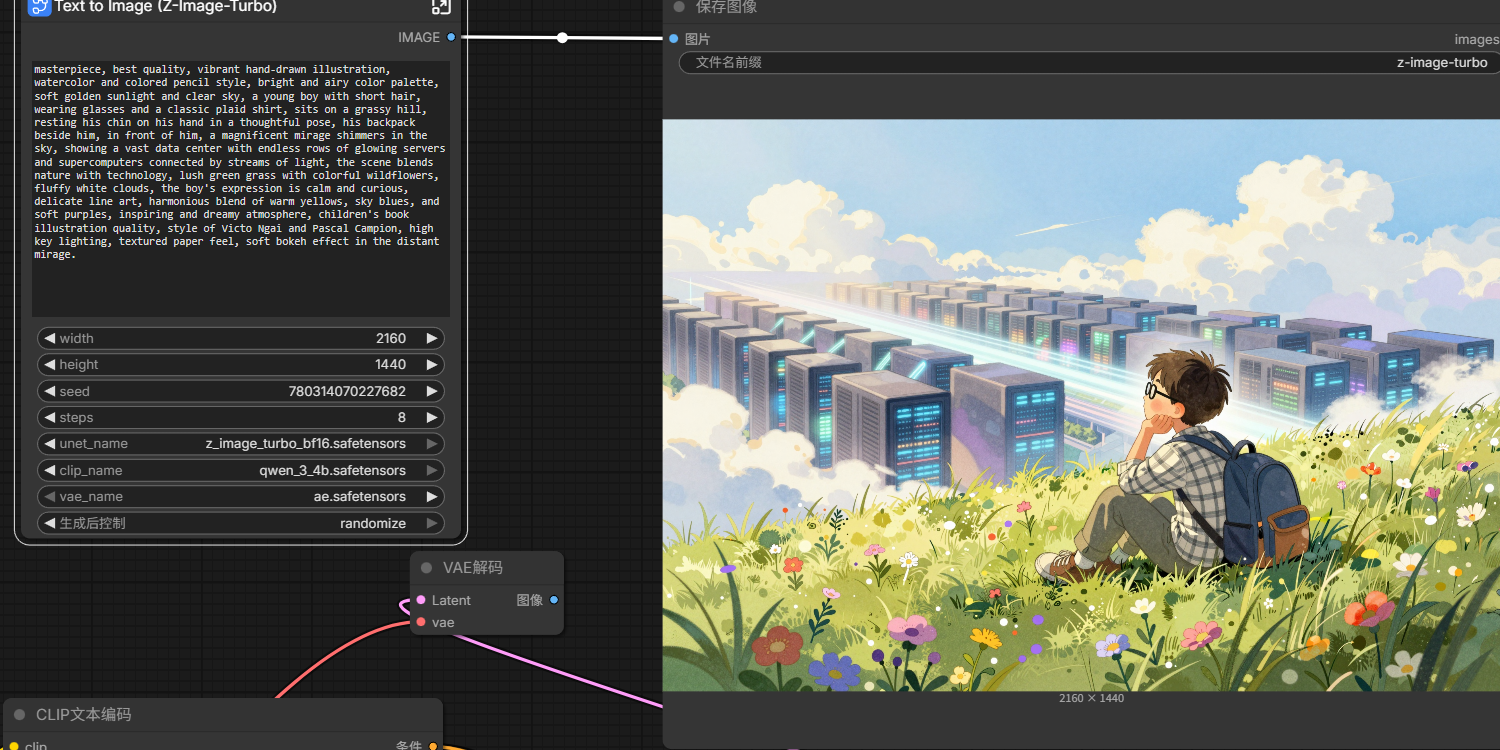1500x750 pixels.
Task: Click the IMAGE output port dot
Action: 451,37
